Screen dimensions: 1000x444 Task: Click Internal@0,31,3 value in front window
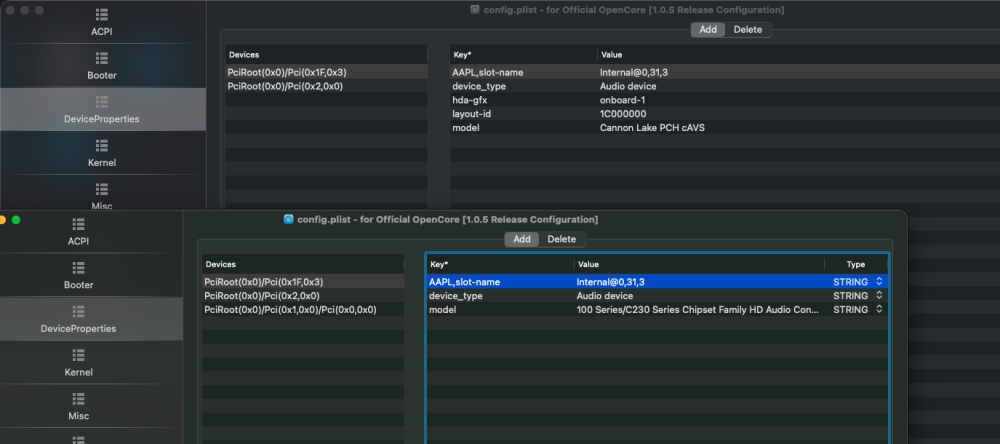point(610,281)
